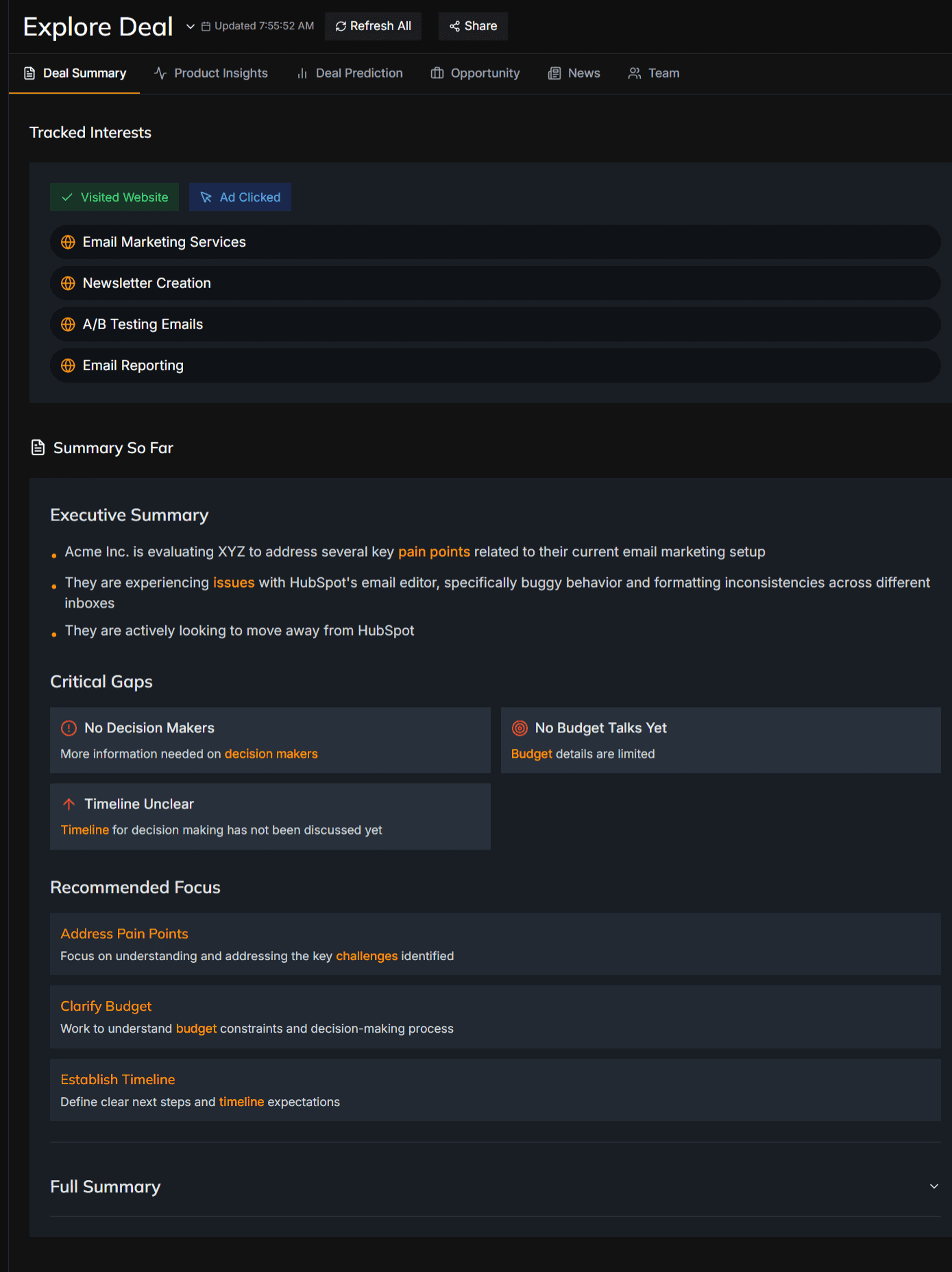952x1272 pixels.
Task: Open the Address Pain Points recommendation
Action: [496, 944]
